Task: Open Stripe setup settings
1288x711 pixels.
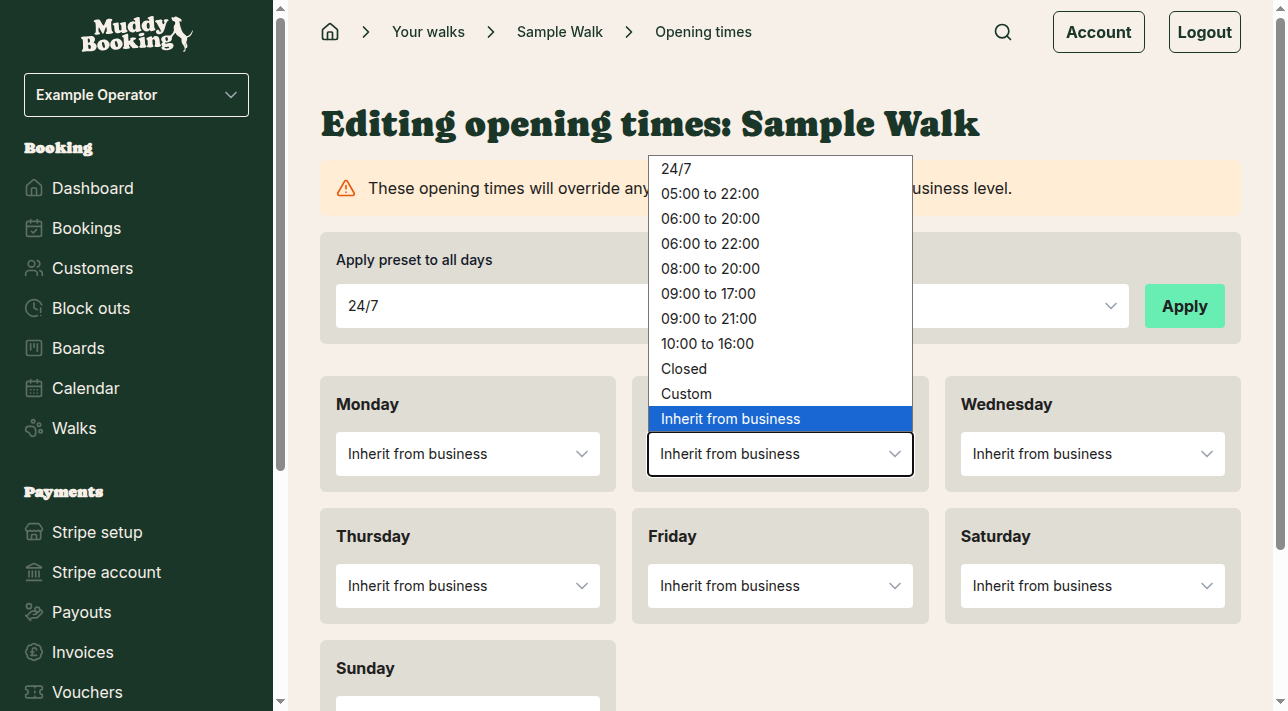Action: click(x=94, y=532)
